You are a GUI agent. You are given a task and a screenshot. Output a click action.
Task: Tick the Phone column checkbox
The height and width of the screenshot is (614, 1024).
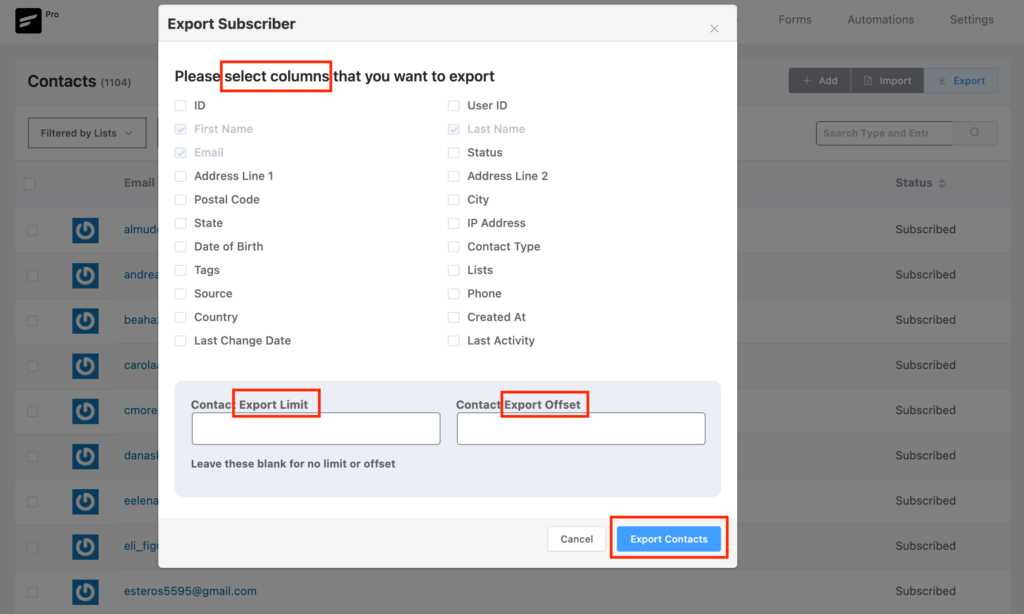tap(454, 294)
